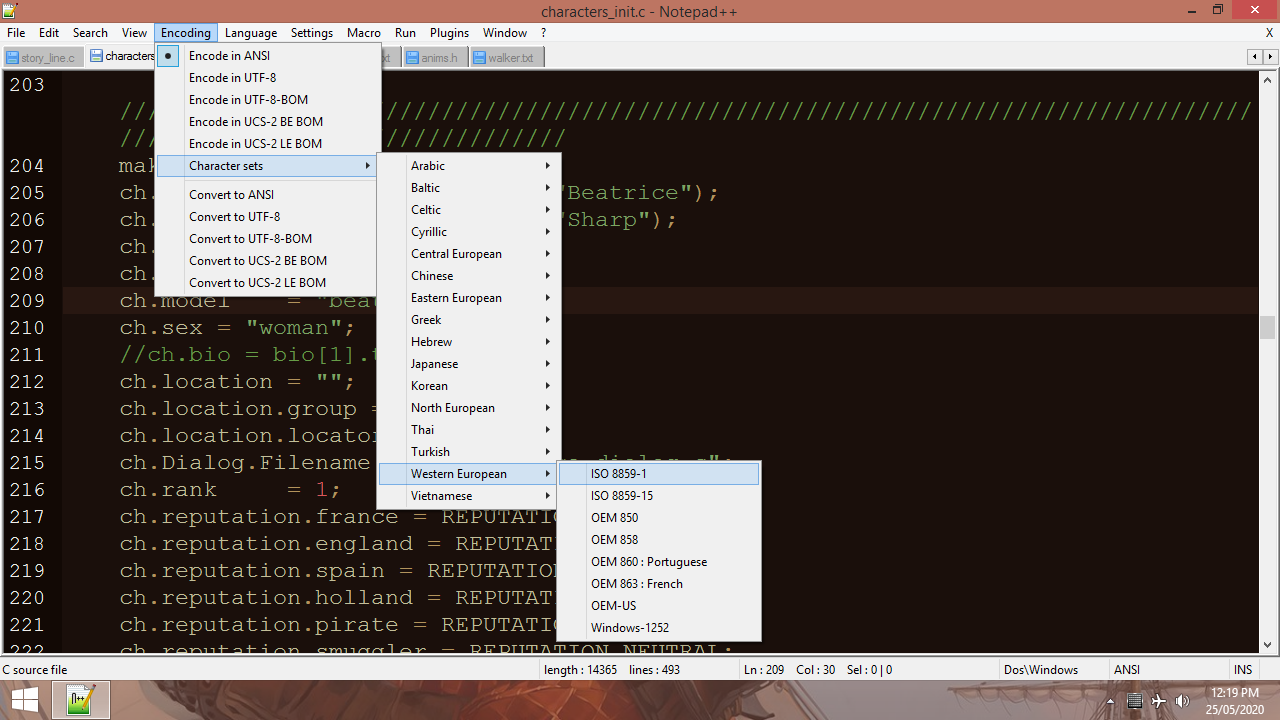Open the Run menu
This screenshot has height=720, width=1280.
click(405, 33)
